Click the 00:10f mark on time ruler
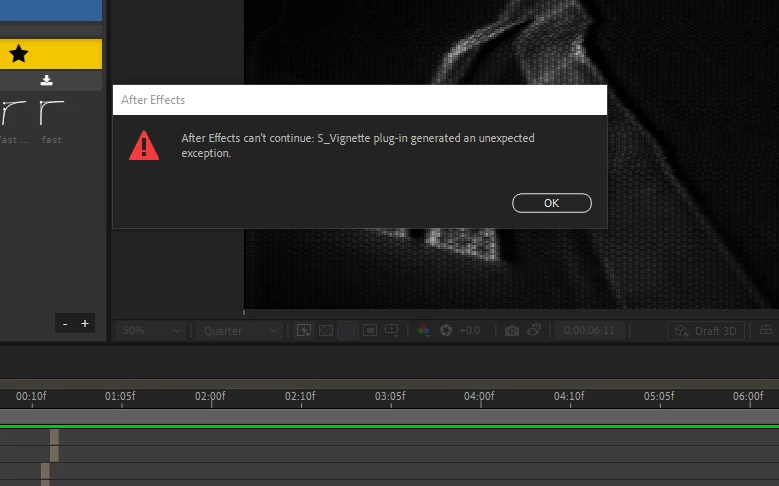779x486 pixels. (x=31, y=397)
